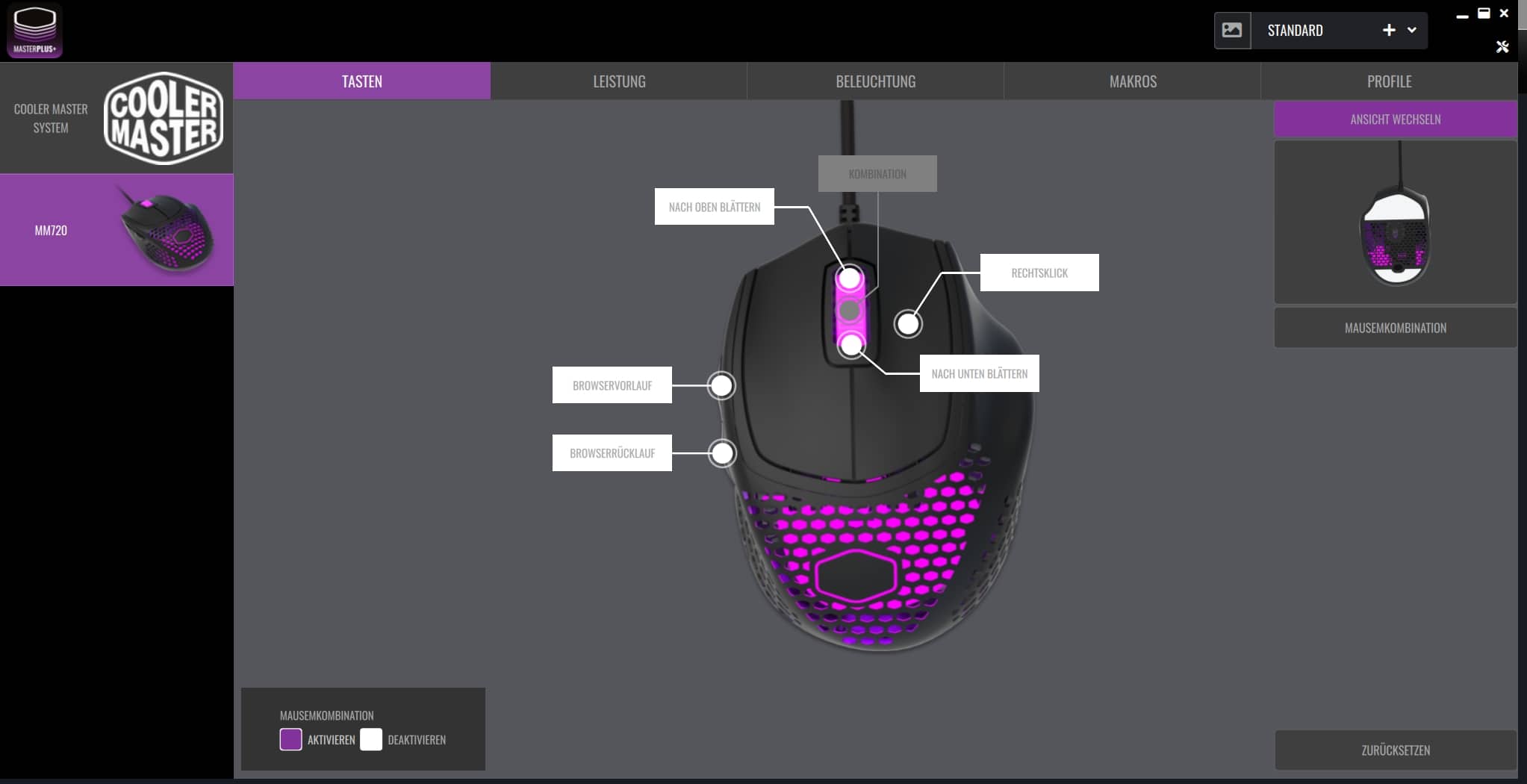The width and height of the screenshot is (1527, 784).
Task: Select the scroll down button marker
Action: 851,345
